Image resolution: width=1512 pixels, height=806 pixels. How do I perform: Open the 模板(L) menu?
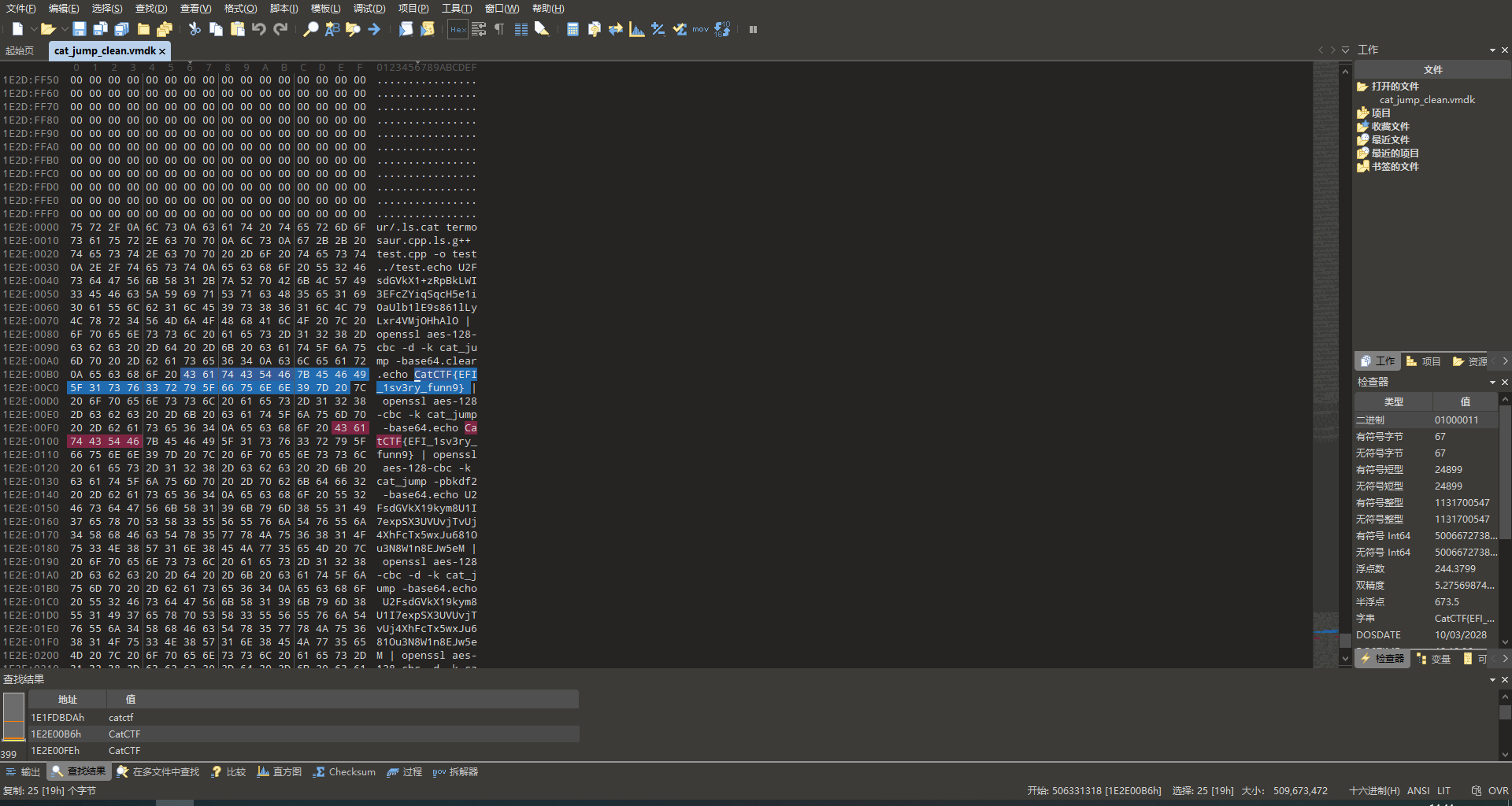(x=325, y=9)
